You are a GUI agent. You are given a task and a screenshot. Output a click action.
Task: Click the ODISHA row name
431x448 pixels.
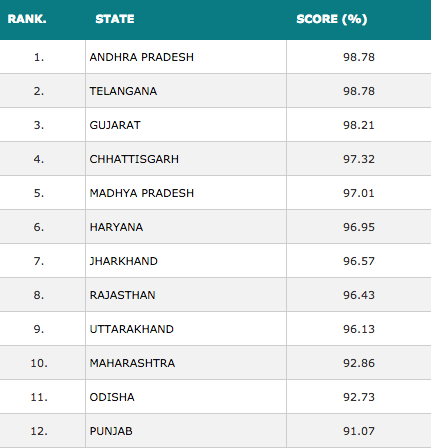[x=112, y=397]
